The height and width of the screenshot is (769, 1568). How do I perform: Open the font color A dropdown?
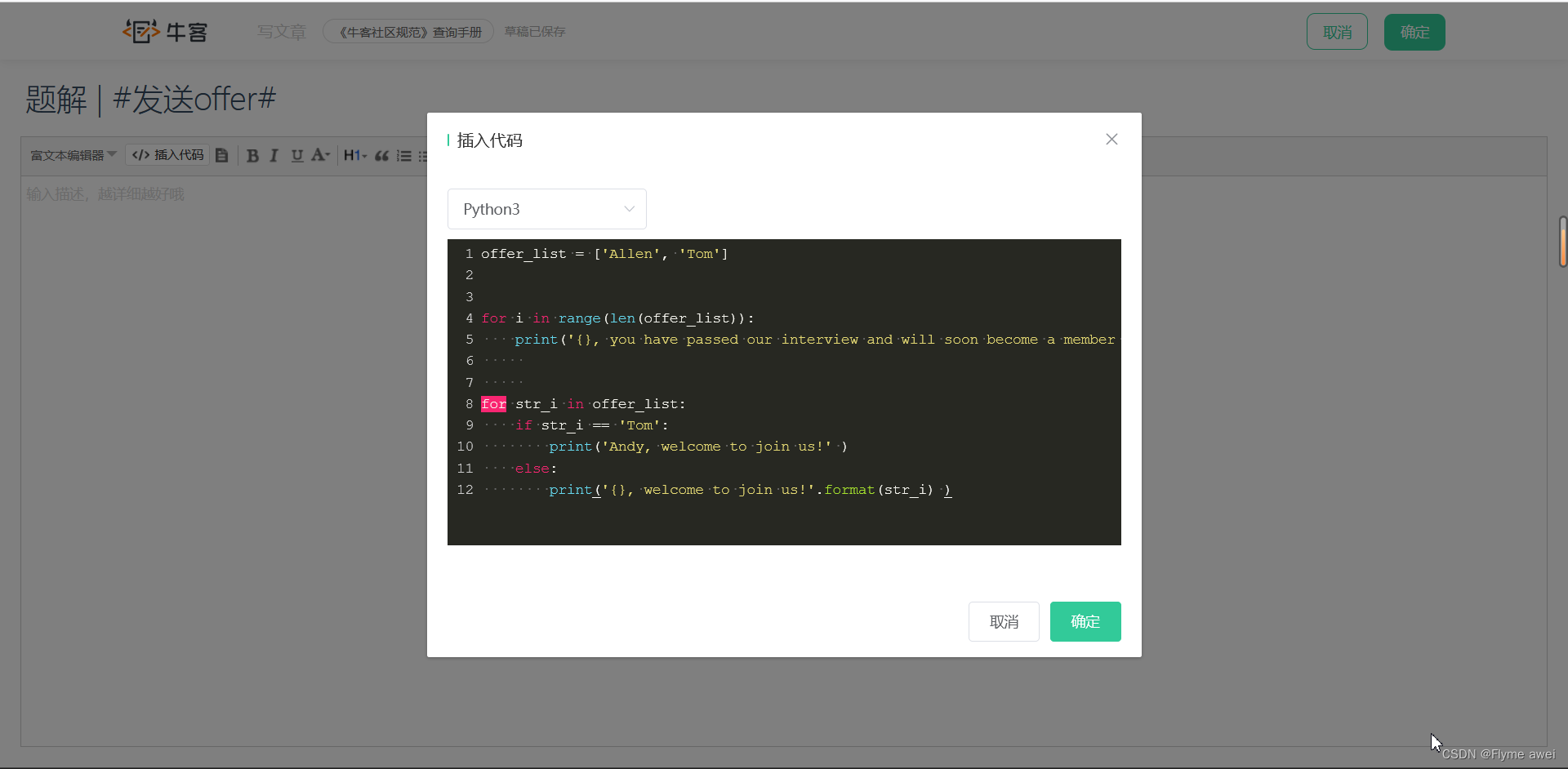click(x=320, y=155)
